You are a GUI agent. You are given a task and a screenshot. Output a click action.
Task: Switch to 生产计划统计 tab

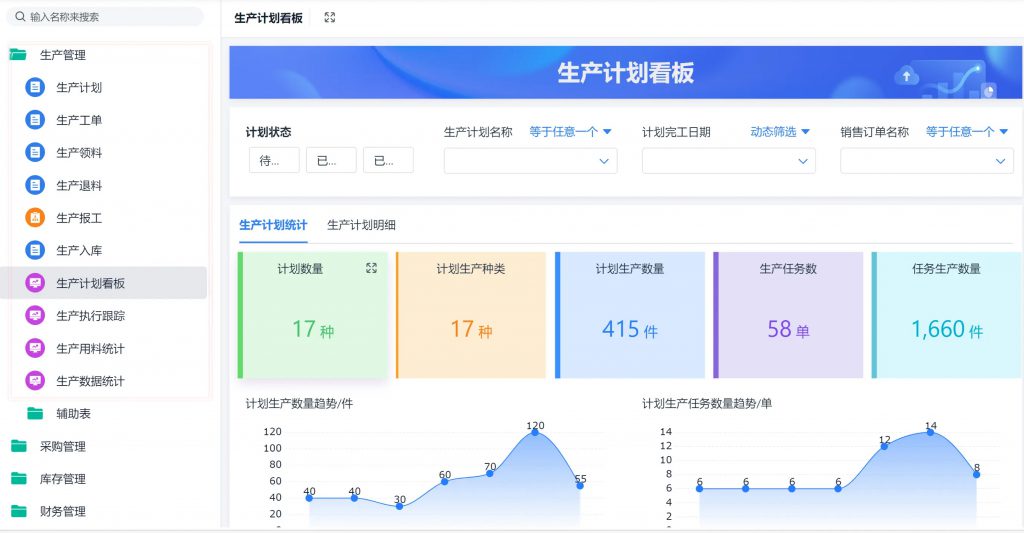pos(273,225)
